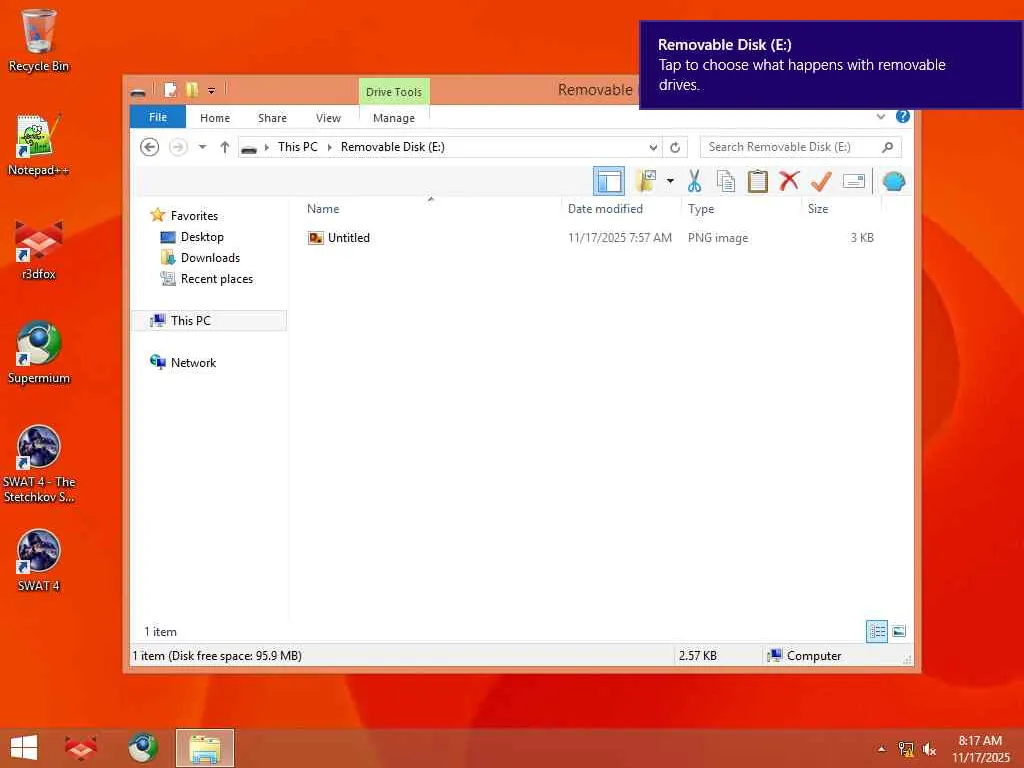Select the Notepad++ desktop shortcut

pyautogui.click(x=39, y=145)
